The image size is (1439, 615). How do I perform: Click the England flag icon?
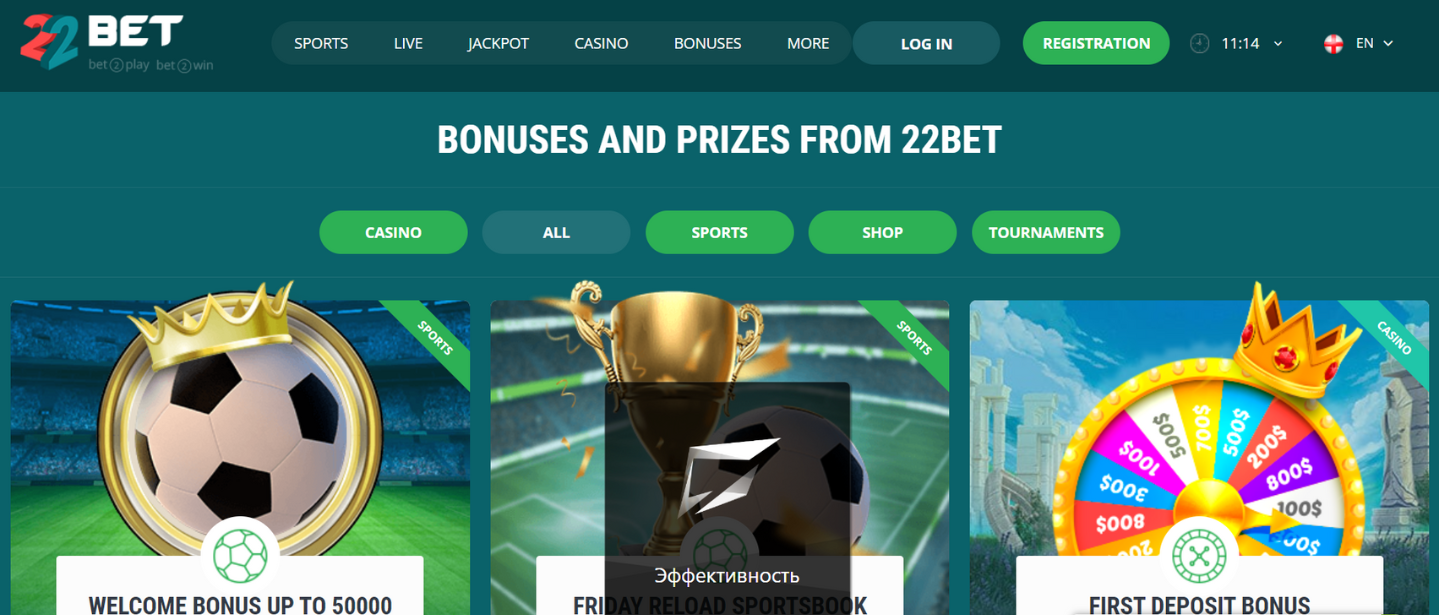(1333, 43)
